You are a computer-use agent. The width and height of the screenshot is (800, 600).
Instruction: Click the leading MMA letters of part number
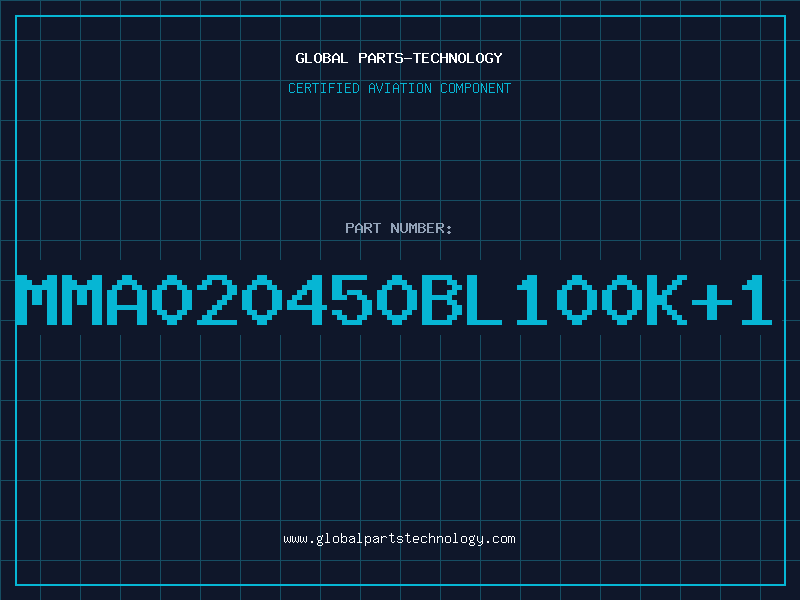pos(82,299)
